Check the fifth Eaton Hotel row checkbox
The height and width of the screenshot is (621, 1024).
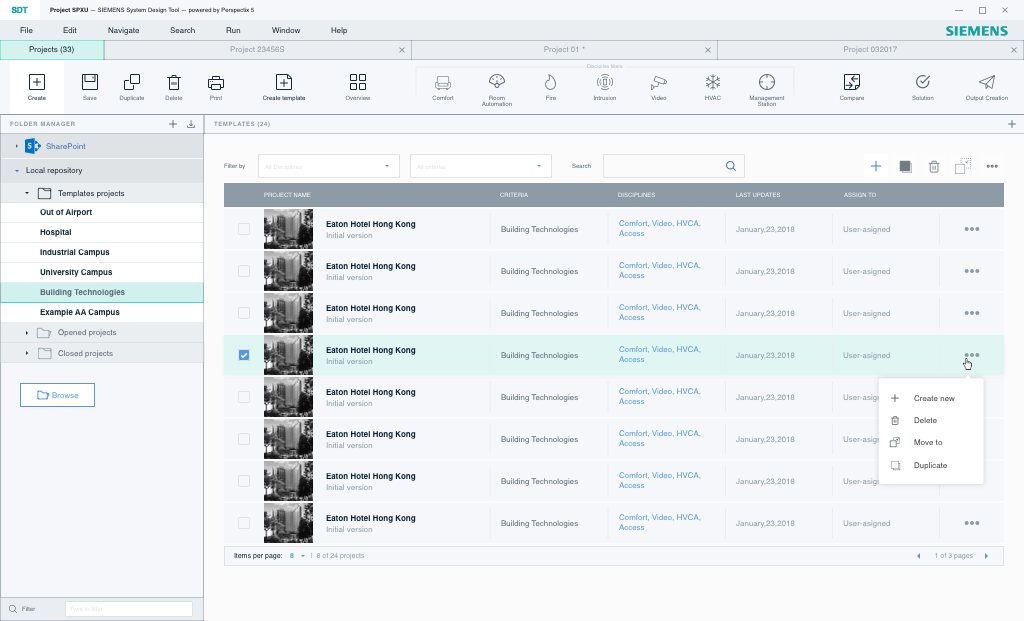(244, 397)
